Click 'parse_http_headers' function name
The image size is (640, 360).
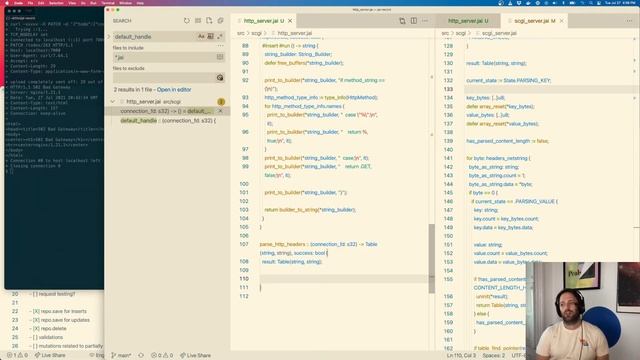click(x=282, y=244)
